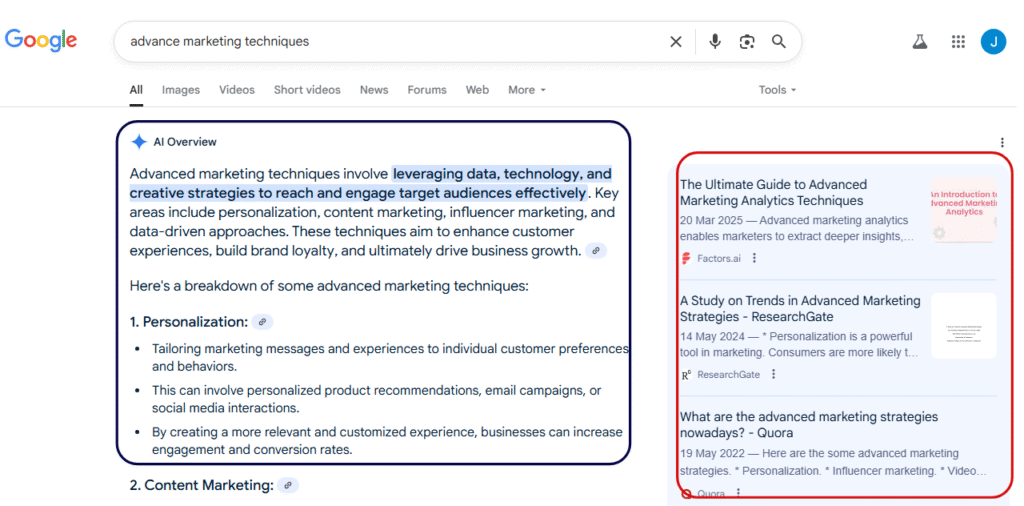Image resolution: width=1024 pixels, height=506 pixels.
Task: Select the All tab
Action: tap(136, 90)
